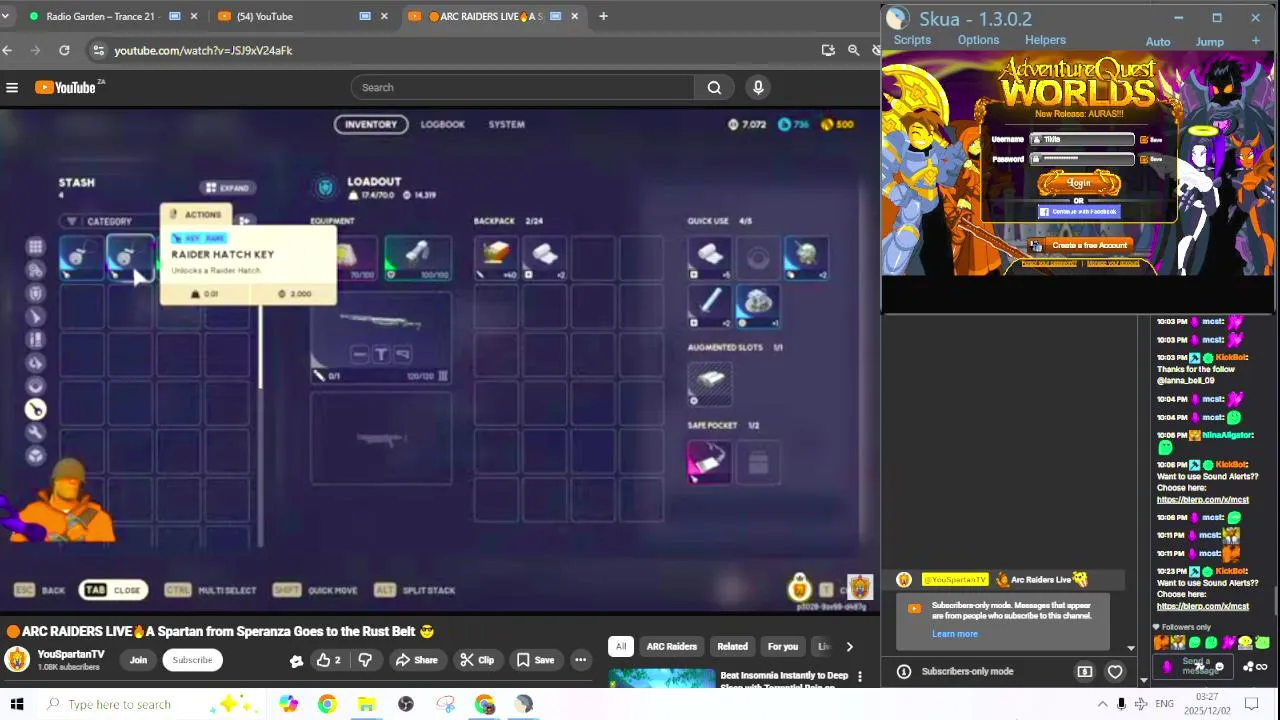Screen dimensions: 1280x720
Task: Join the YouSpartanTV channel
Action: click(138, 660)
